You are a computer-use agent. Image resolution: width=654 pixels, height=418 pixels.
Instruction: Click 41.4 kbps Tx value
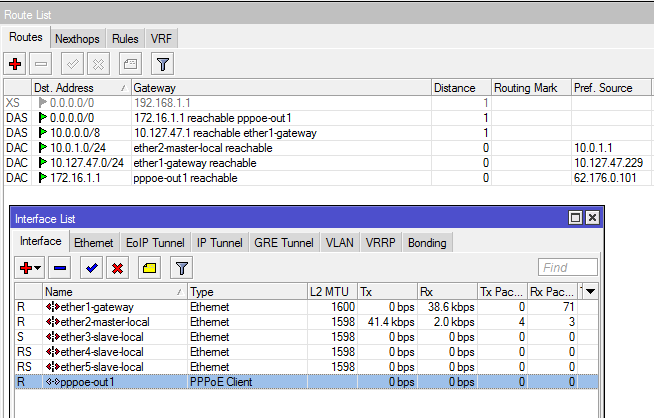391,322
